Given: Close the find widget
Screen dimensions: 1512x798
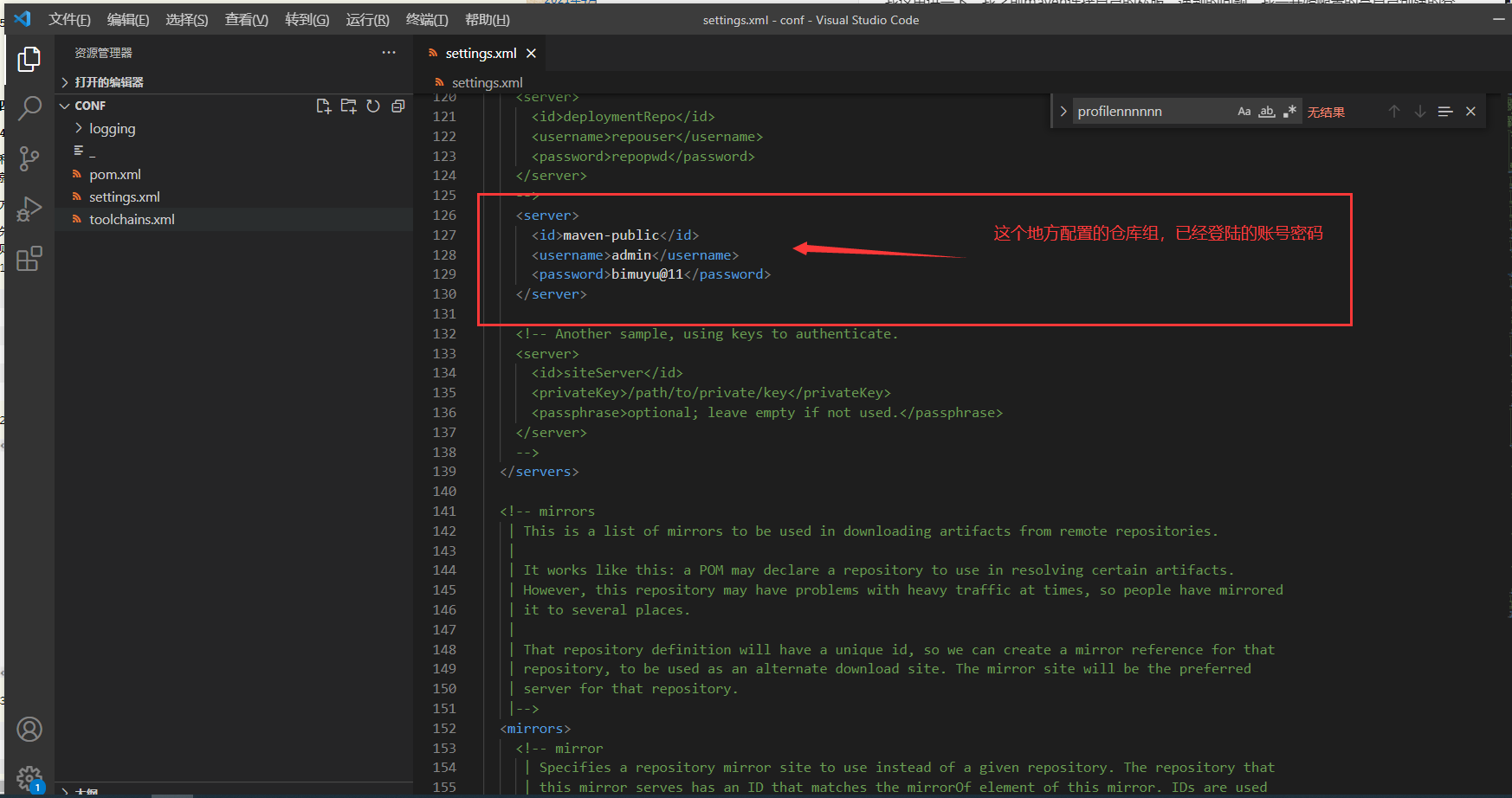Looking at the screenshot, I should (x=1470, y=112).
